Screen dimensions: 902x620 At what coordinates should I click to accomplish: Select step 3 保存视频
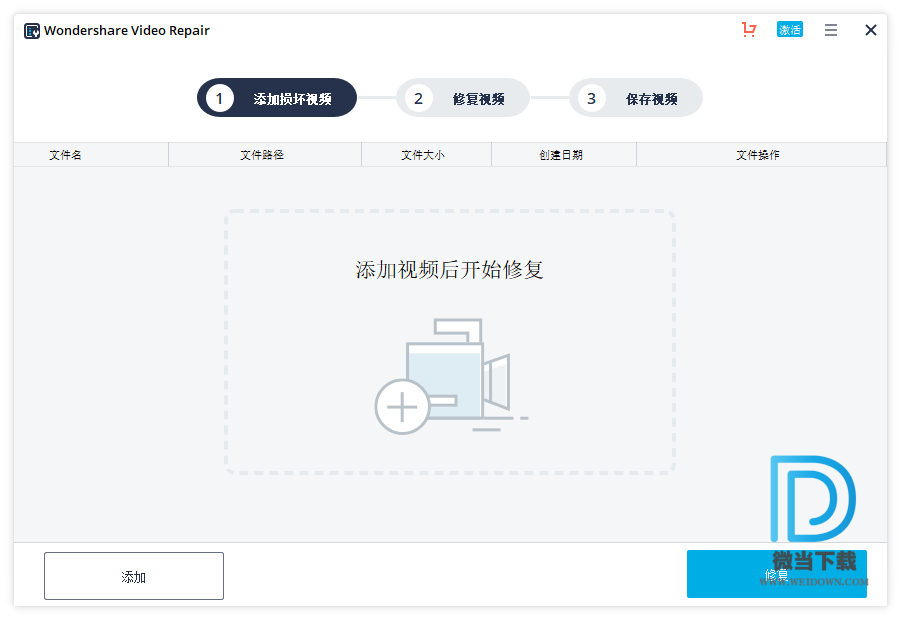coord(636,98)
